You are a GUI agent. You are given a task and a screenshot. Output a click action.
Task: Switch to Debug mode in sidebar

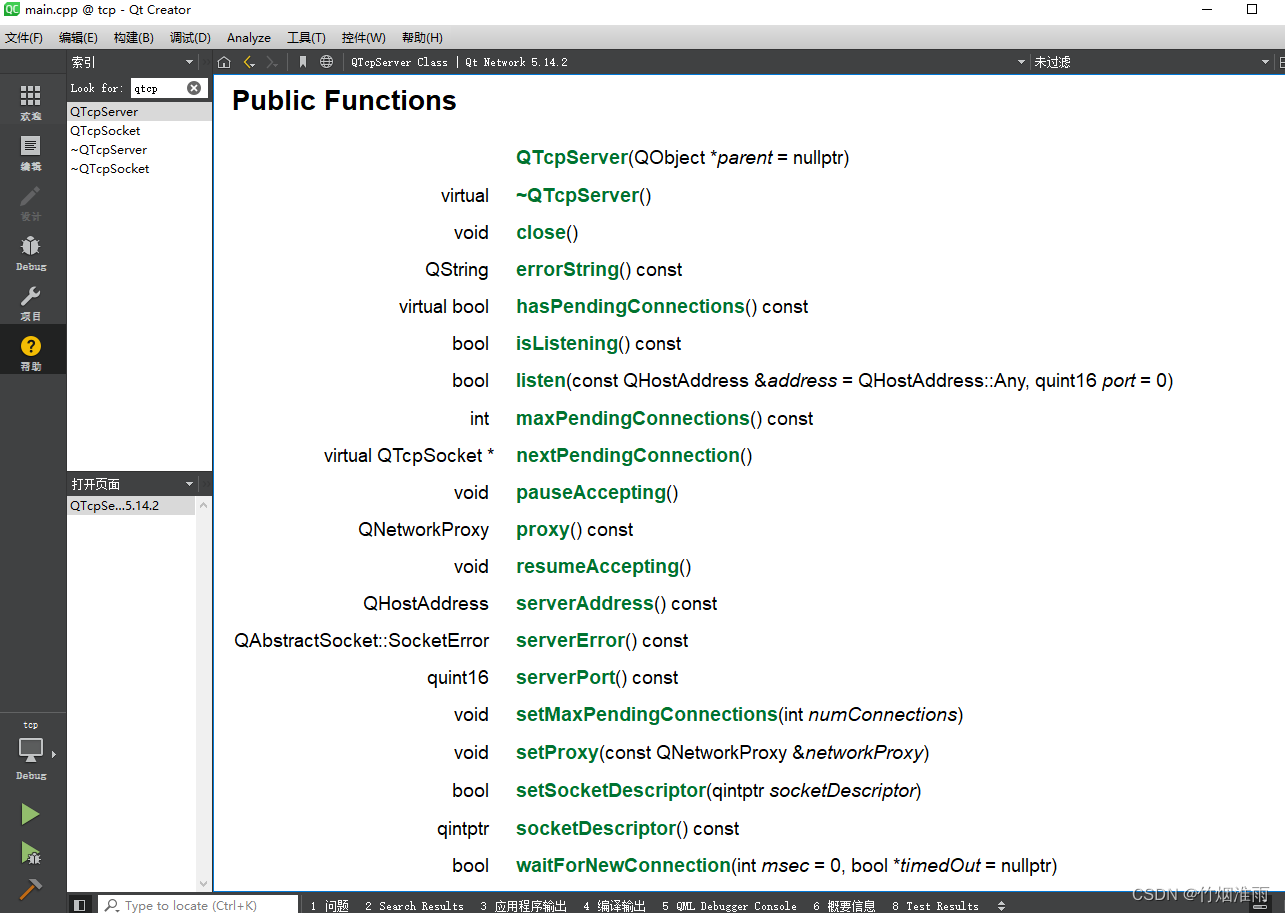pos(31,252)
